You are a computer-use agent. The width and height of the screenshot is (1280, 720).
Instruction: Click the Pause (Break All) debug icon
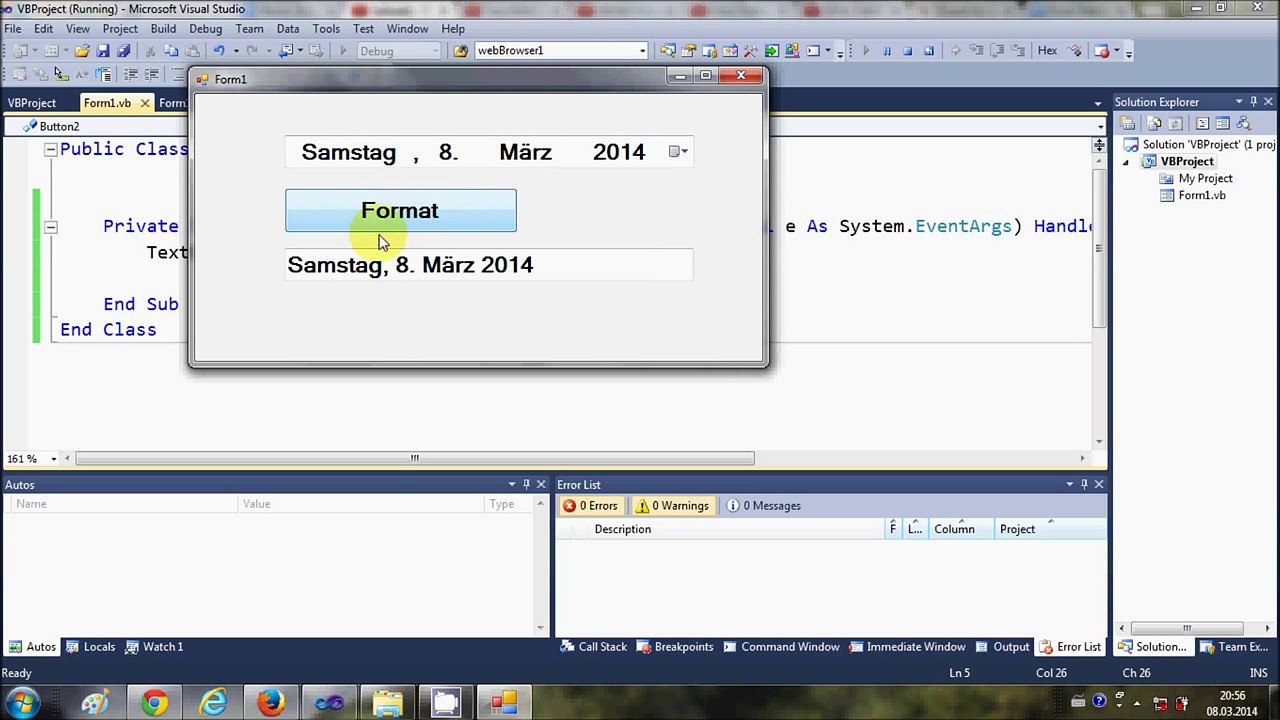(x=887, y=51)
